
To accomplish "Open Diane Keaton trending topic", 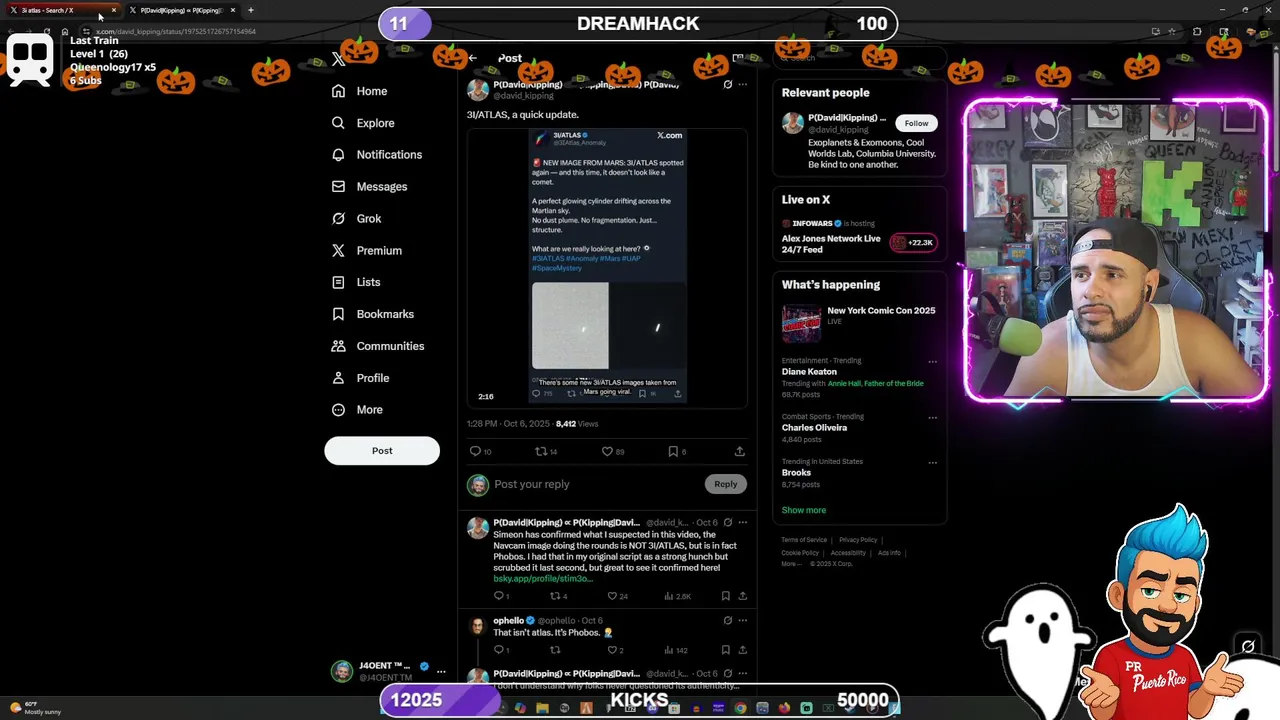I will pyautogui.click(x=809, y=372).
